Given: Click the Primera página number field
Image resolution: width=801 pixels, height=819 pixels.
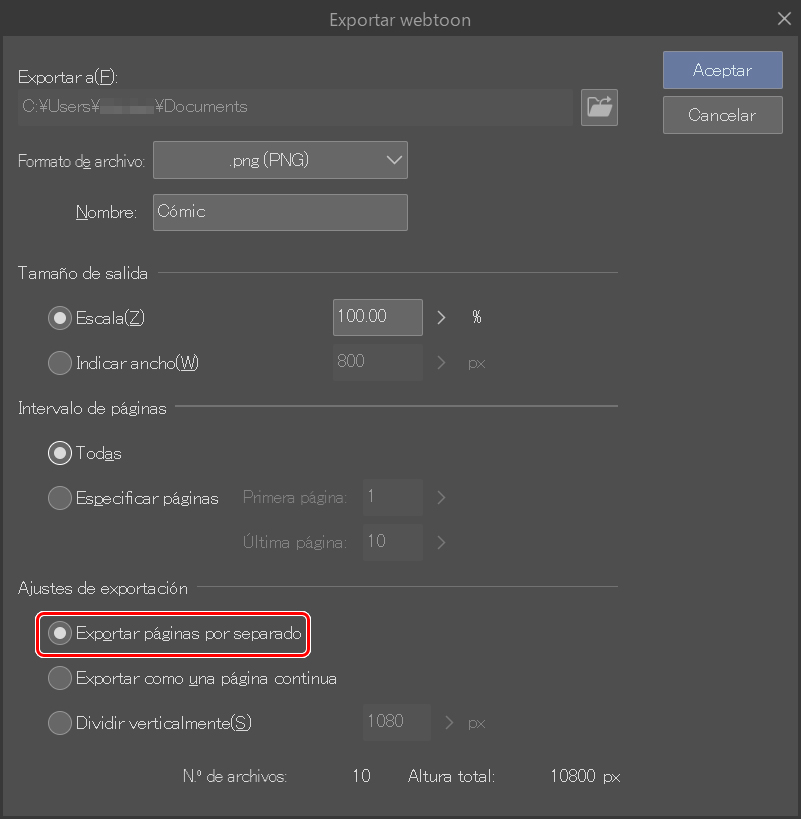Looking at the screenshot, I should (392, 497).
